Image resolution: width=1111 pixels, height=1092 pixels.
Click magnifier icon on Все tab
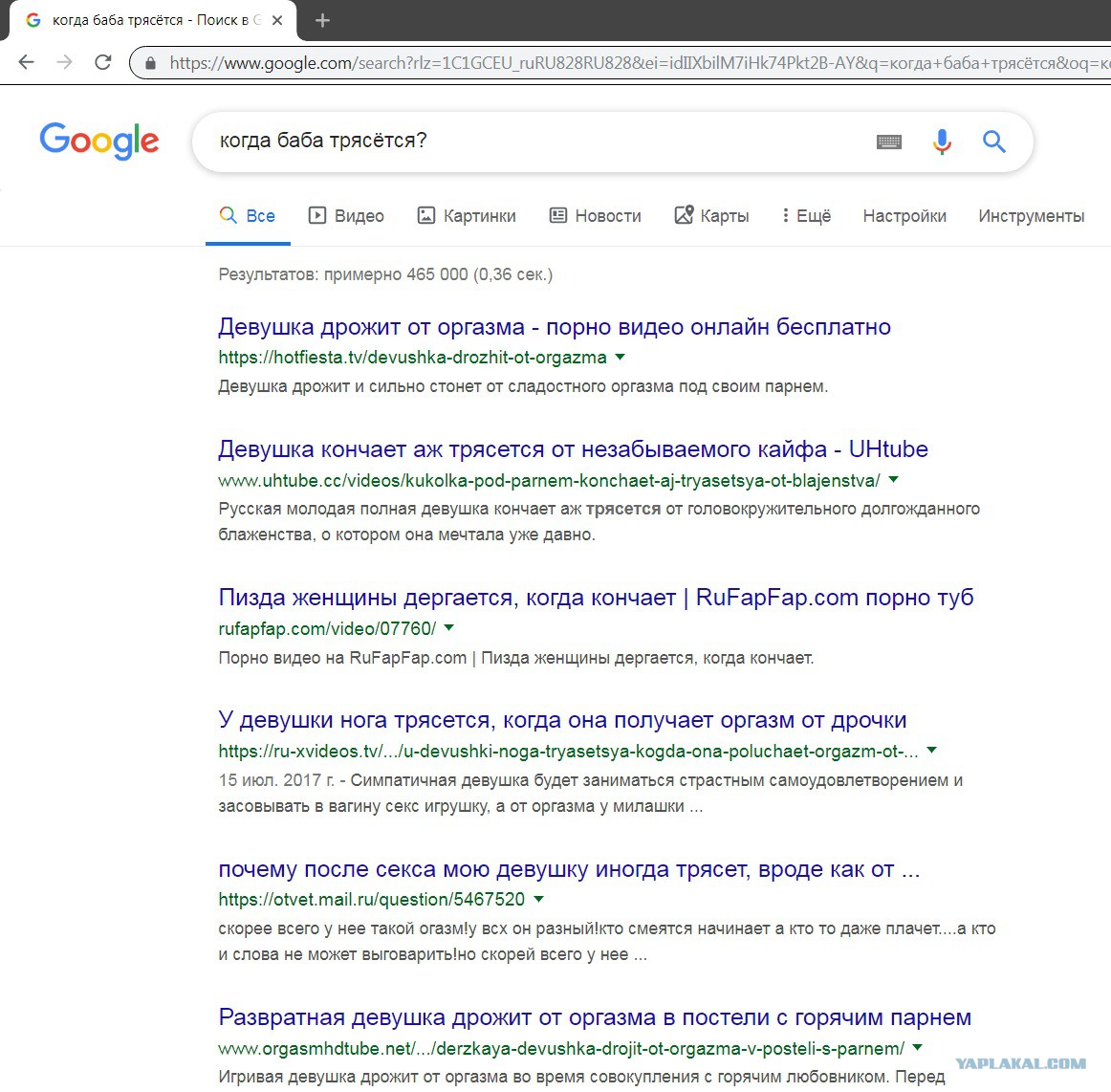coord(228,215)
